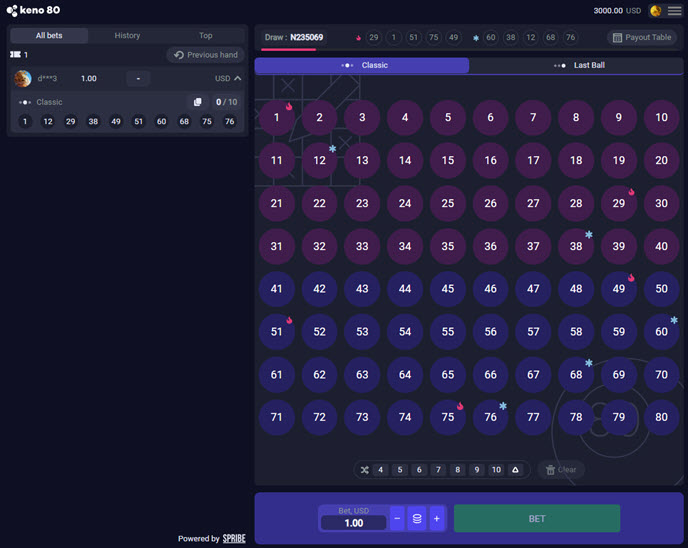Screen dimensions: 688x548
Task: Click the user avatar in top bar
Action: point(656,11)
